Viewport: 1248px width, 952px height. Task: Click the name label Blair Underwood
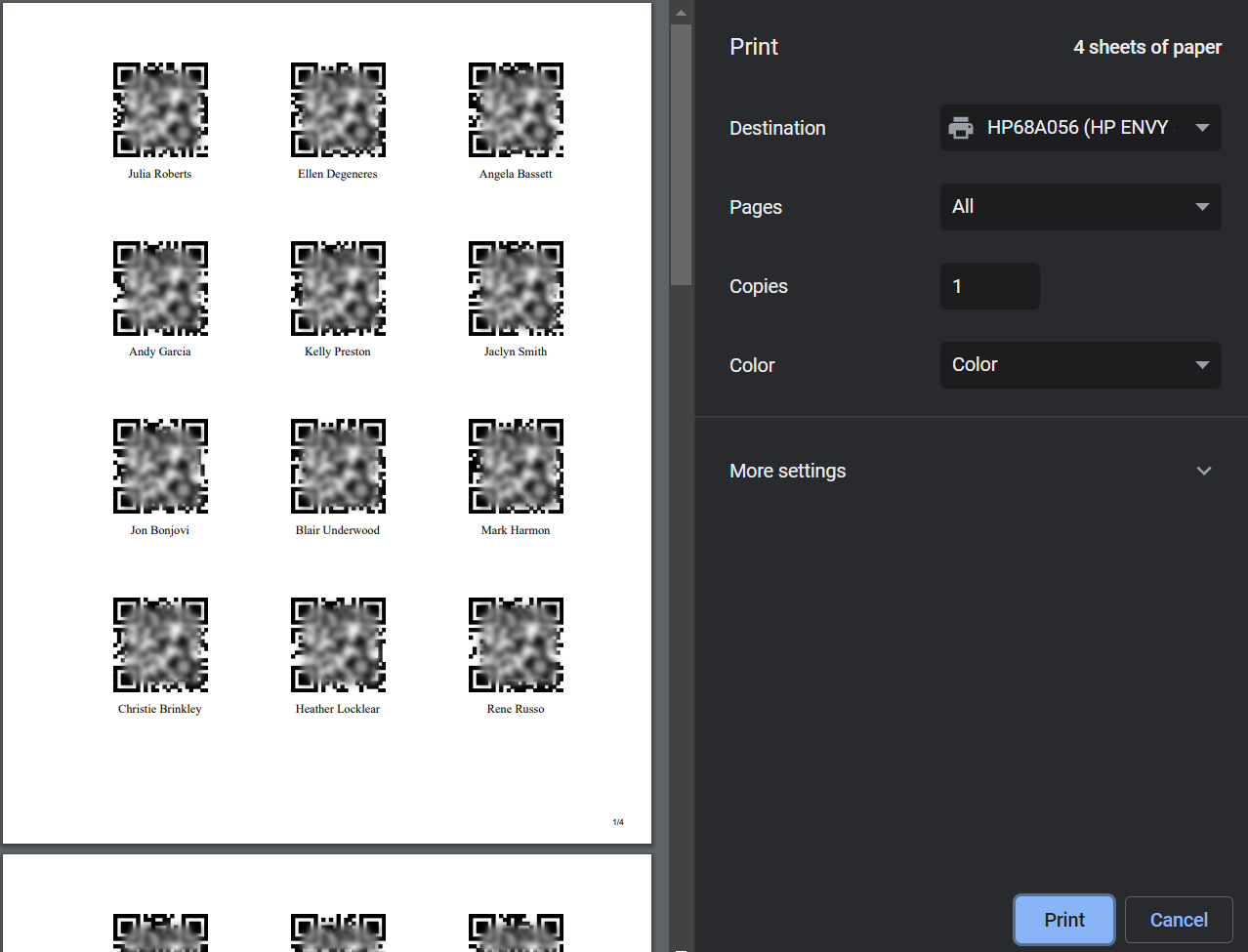coord(338,530)
